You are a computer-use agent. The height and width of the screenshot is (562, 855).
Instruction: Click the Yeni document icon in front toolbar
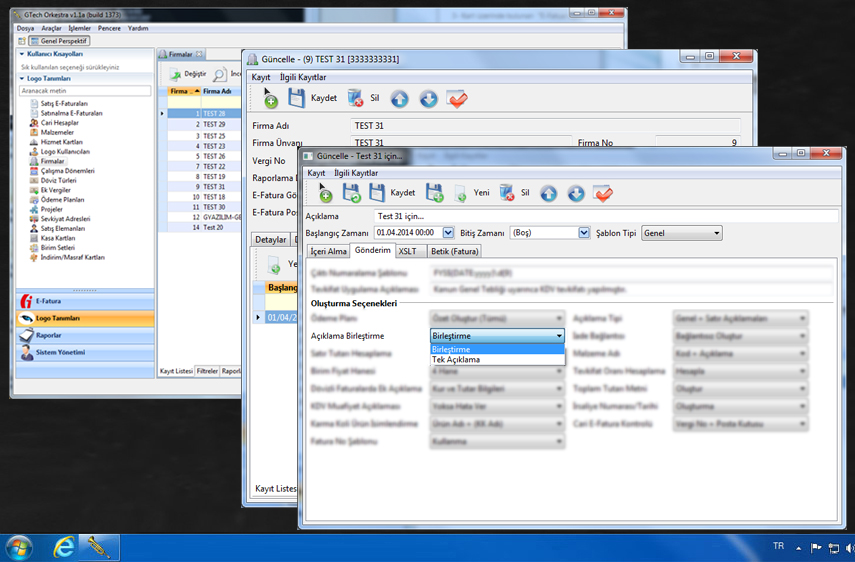coord(461,193)
